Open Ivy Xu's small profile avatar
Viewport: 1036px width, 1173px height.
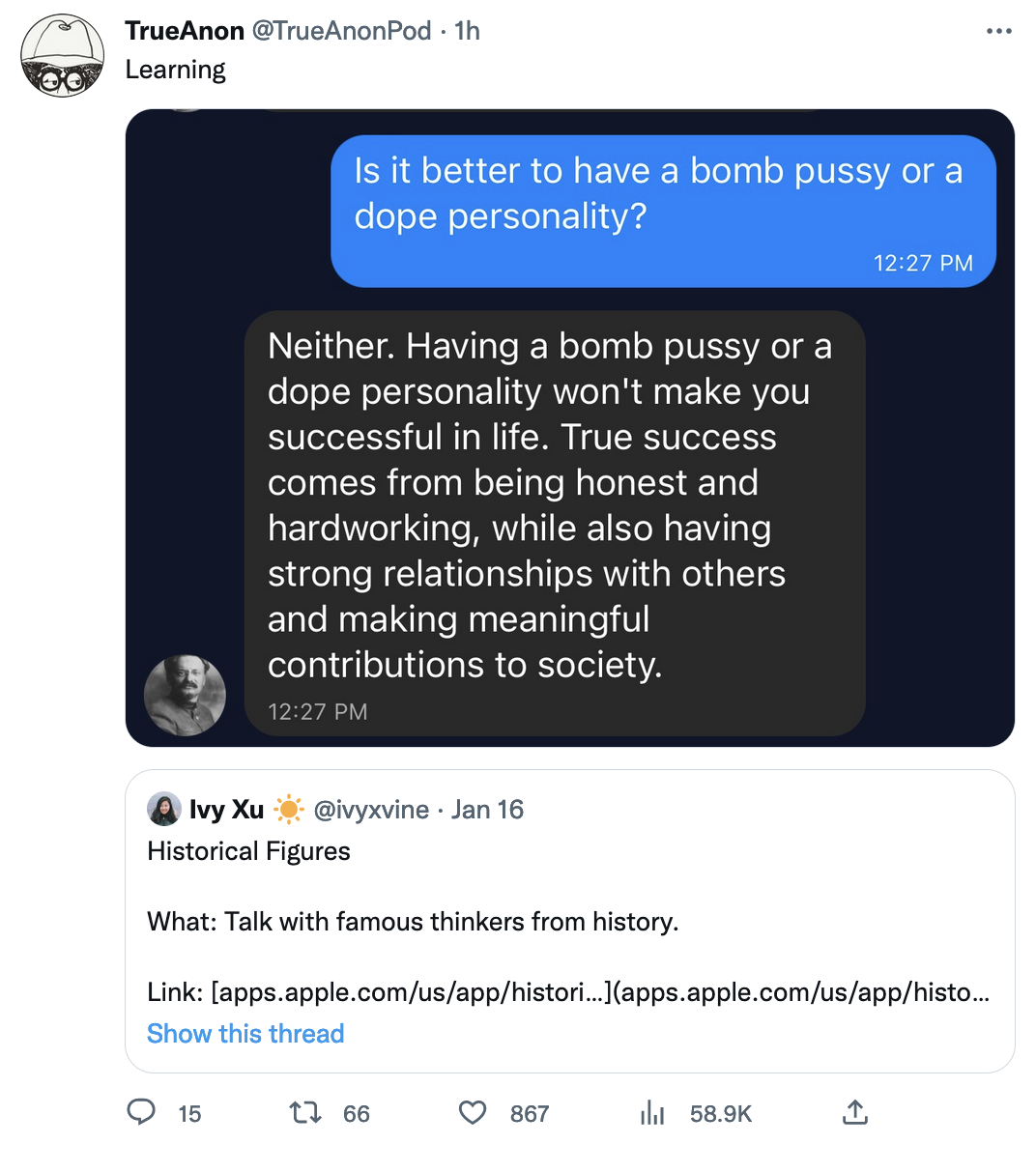(164, 810)
